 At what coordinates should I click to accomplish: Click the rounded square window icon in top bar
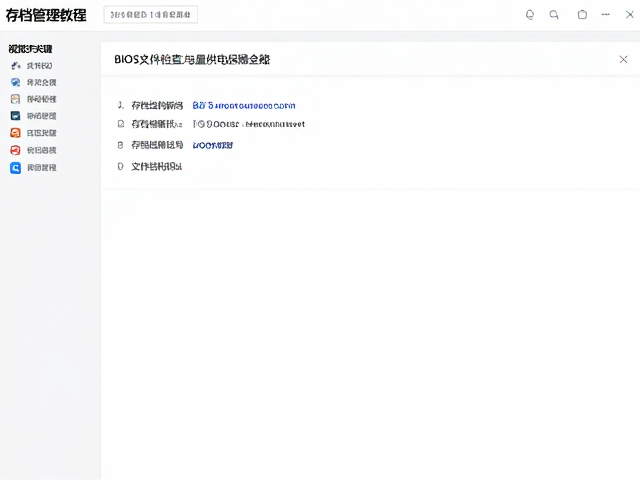click(582, 15)
